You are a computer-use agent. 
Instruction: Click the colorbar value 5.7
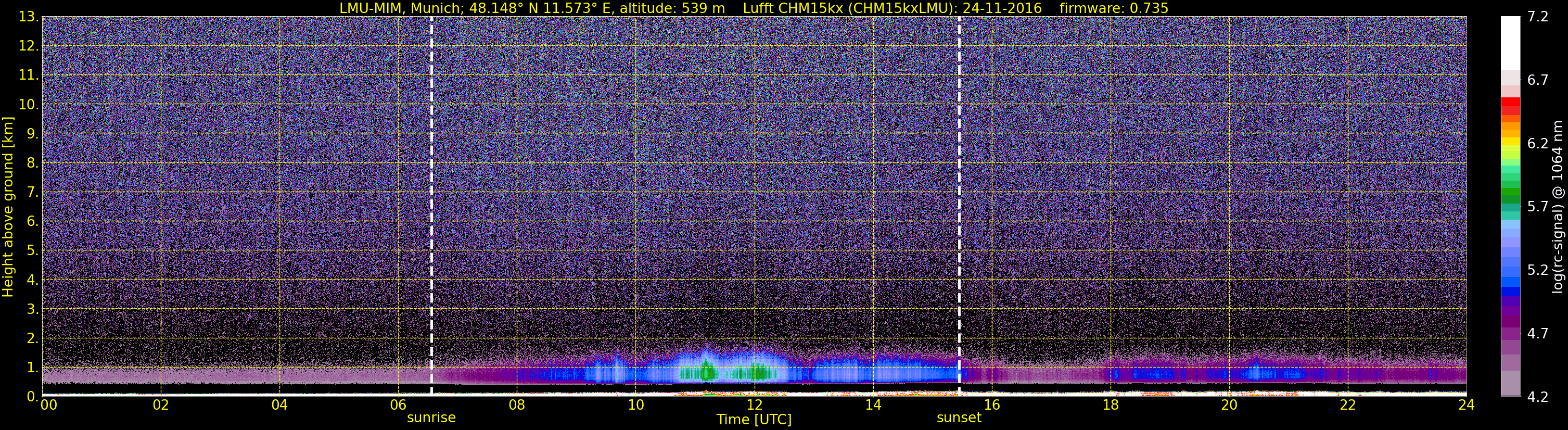(1538, 207)
